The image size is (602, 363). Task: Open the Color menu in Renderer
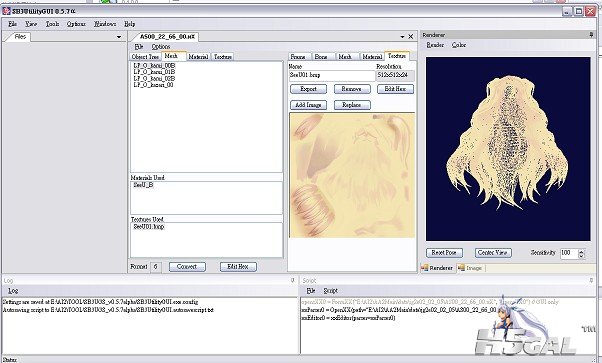pyautogui.click(x=459, y=45)
